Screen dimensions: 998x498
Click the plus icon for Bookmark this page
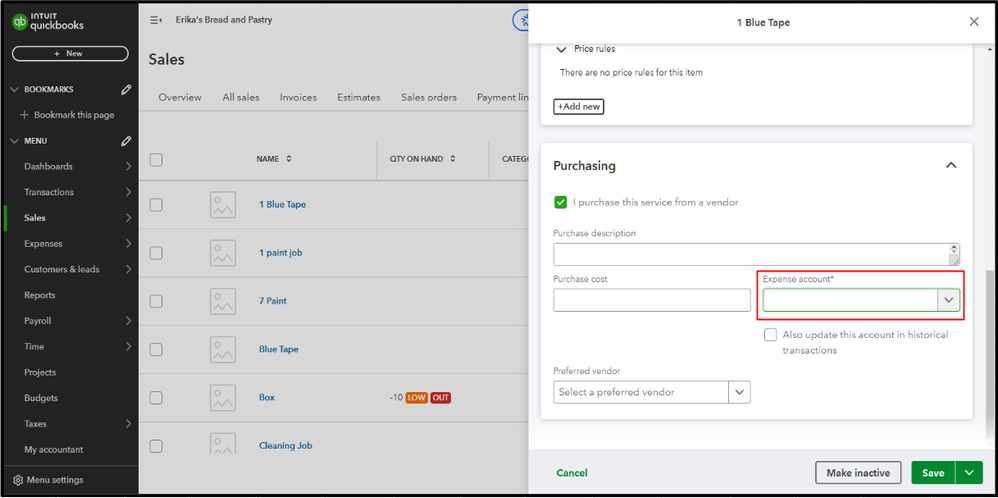tap(24, 115)
